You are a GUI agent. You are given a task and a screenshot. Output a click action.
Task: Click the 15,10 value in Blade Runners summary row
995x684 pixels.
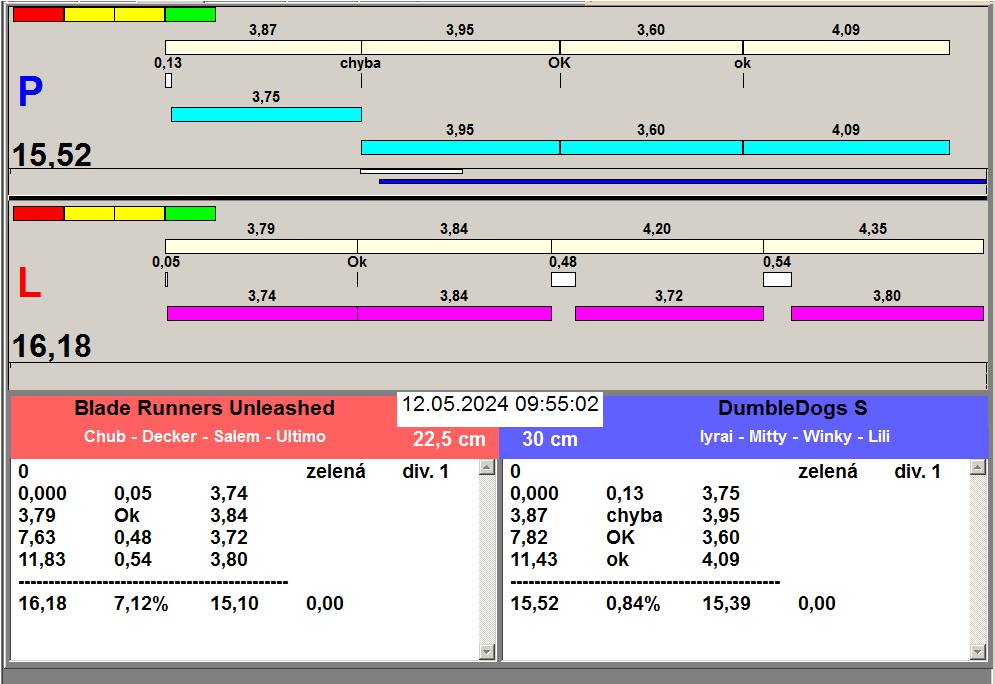[234, 603]
